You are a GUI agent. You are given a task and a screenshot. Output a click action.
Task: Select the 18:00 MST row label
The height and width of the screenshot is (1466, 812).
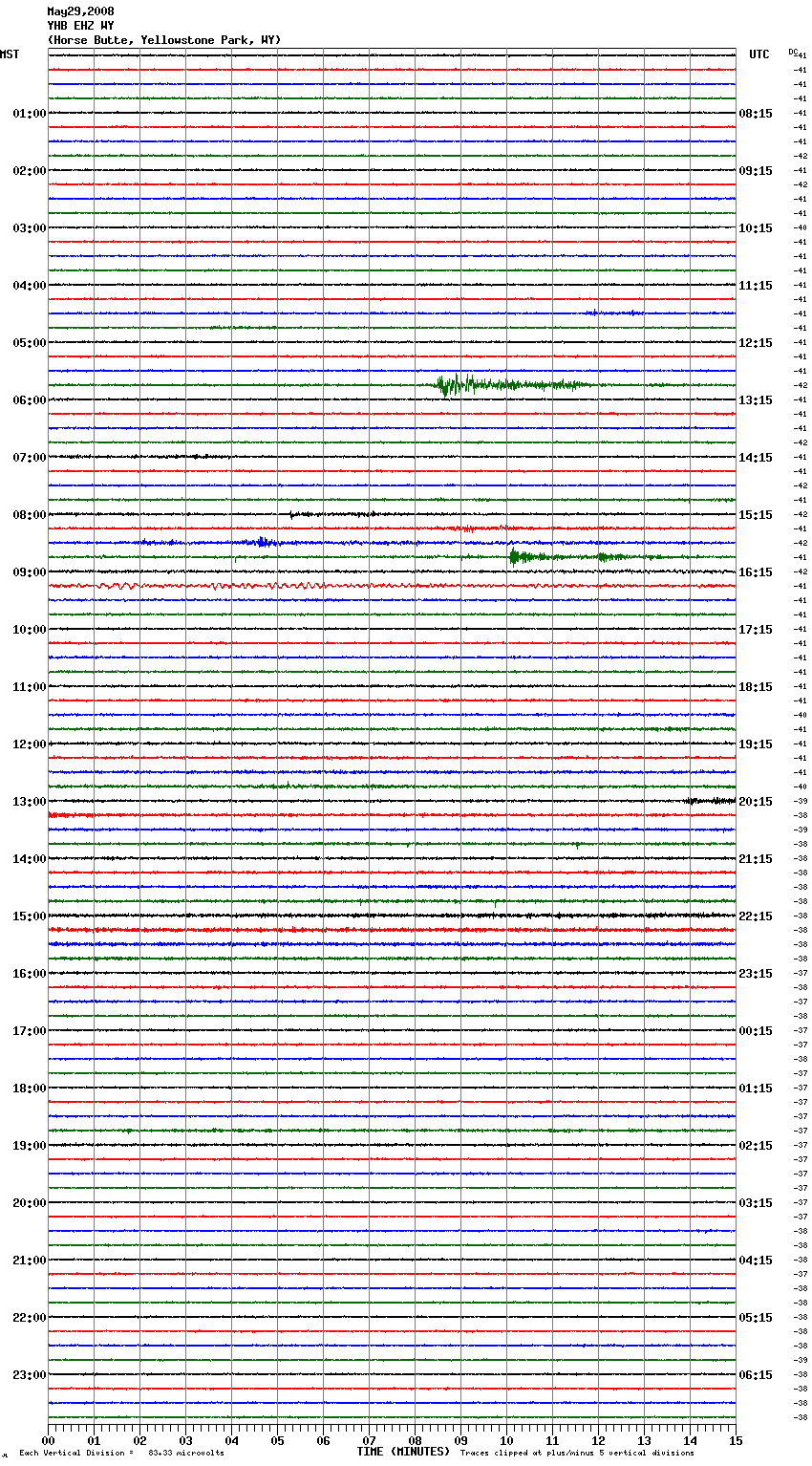click(30, 1089)
